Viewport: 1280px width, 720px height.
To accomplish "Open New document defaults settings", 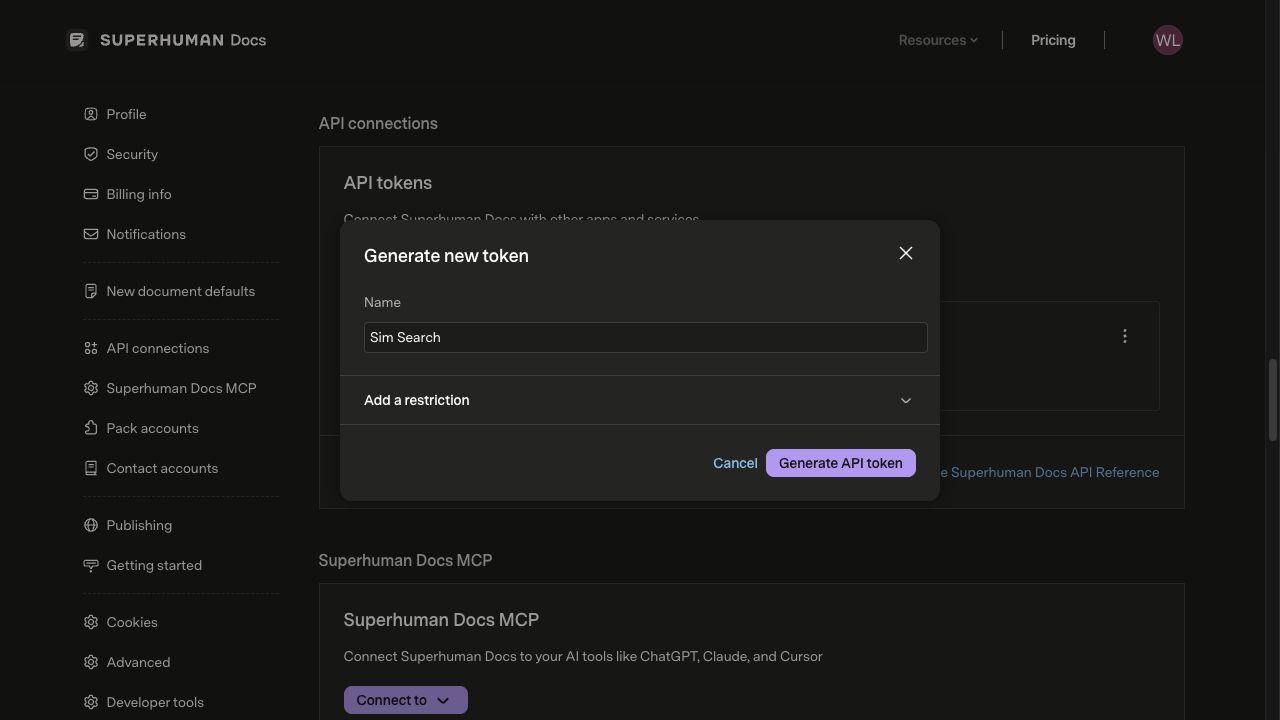I will (x=181, y=291).
